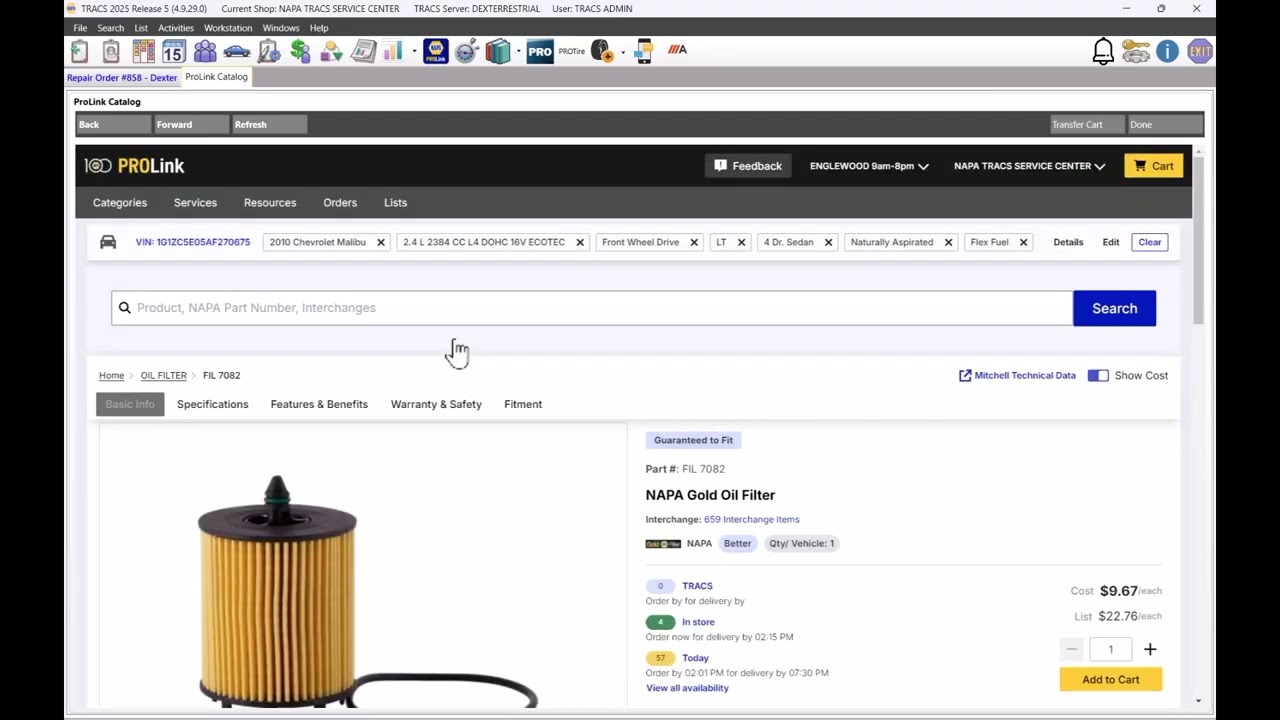
Task: Open Mitchell Technical Data link
Action: [1017, 375]
